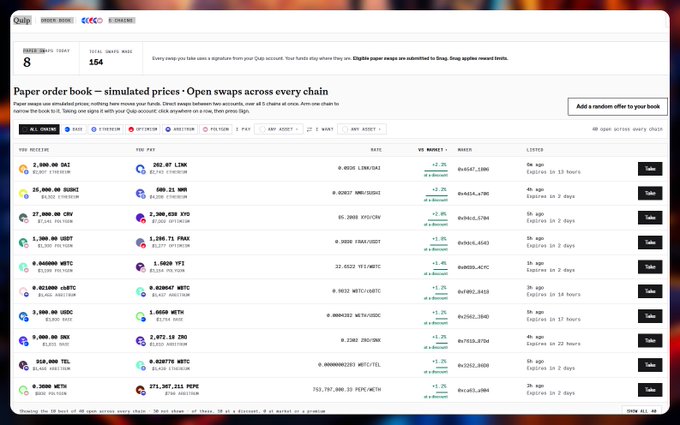Click the Total Swaps Made count 154

pos(96,62)
